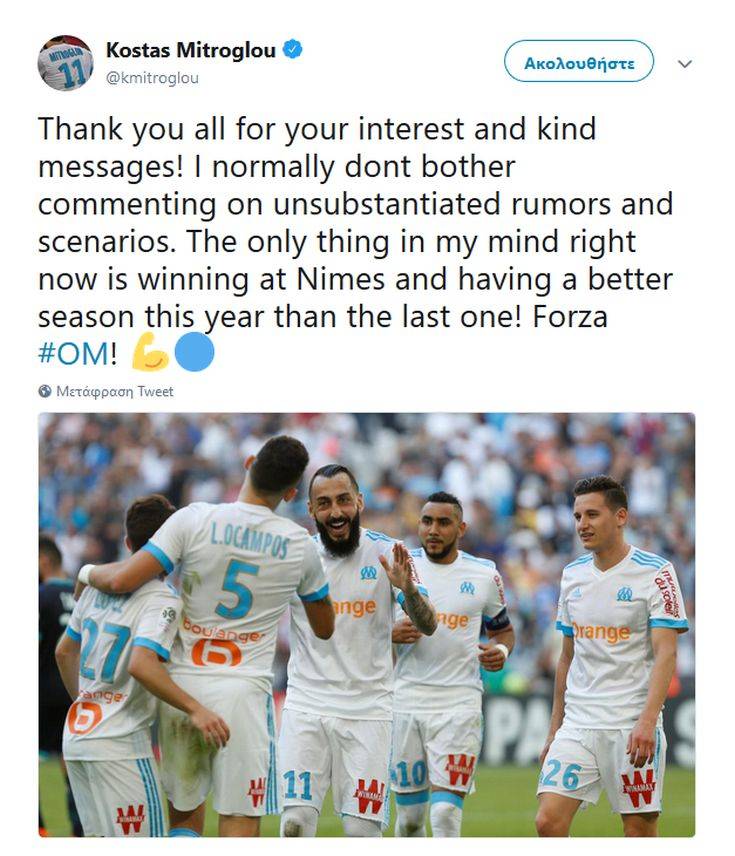Click the blue verified badge icon

pos(292,49)
